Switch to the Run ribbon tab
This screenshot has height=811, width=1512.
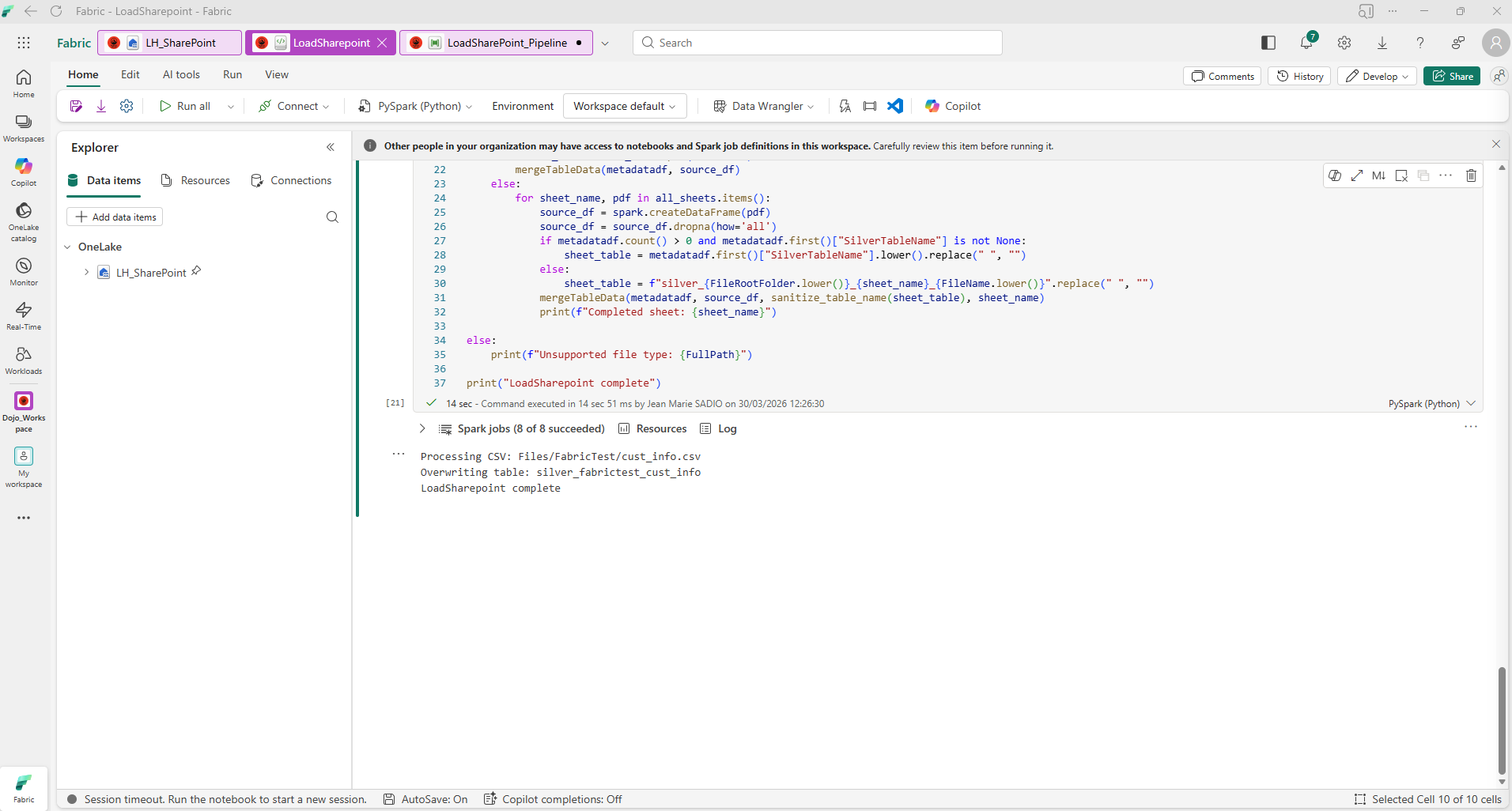[x=232, y=74]
